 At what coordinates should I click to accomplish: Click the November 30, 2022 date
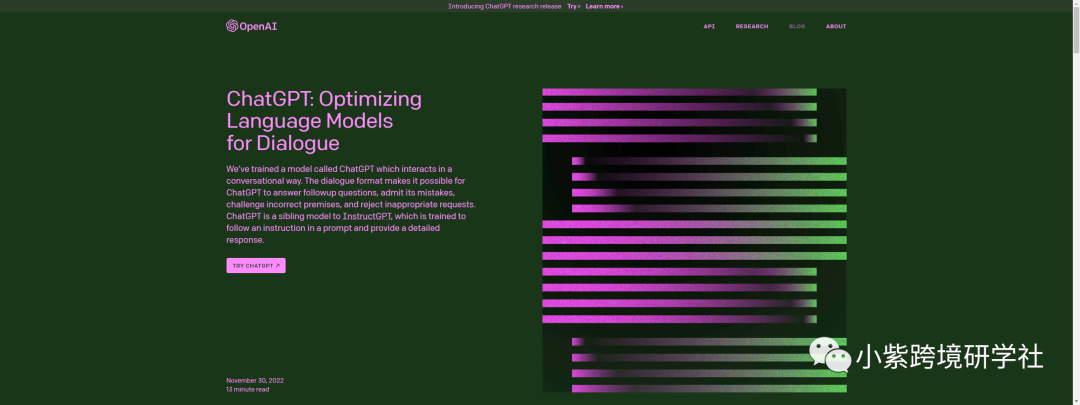click(255, 380)
